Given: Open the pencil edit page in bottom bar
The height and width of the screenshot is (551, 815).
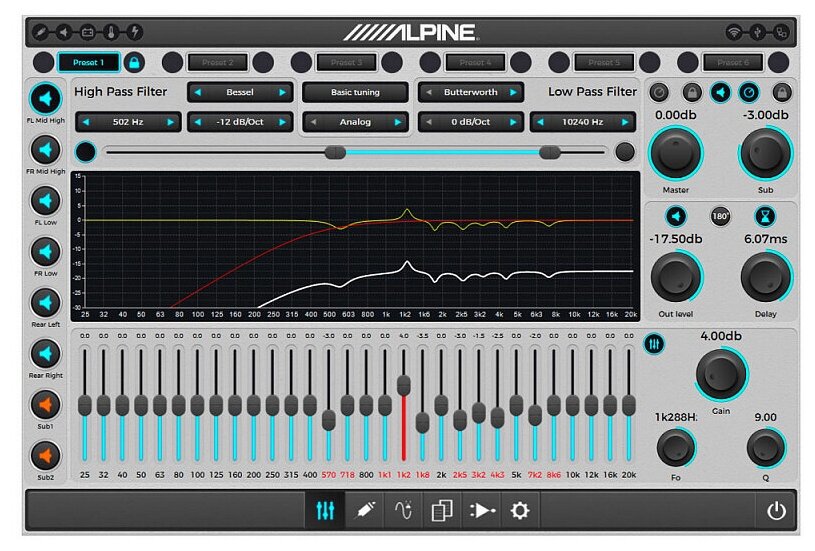Looking at the screenshot, I should click(364, 510).
